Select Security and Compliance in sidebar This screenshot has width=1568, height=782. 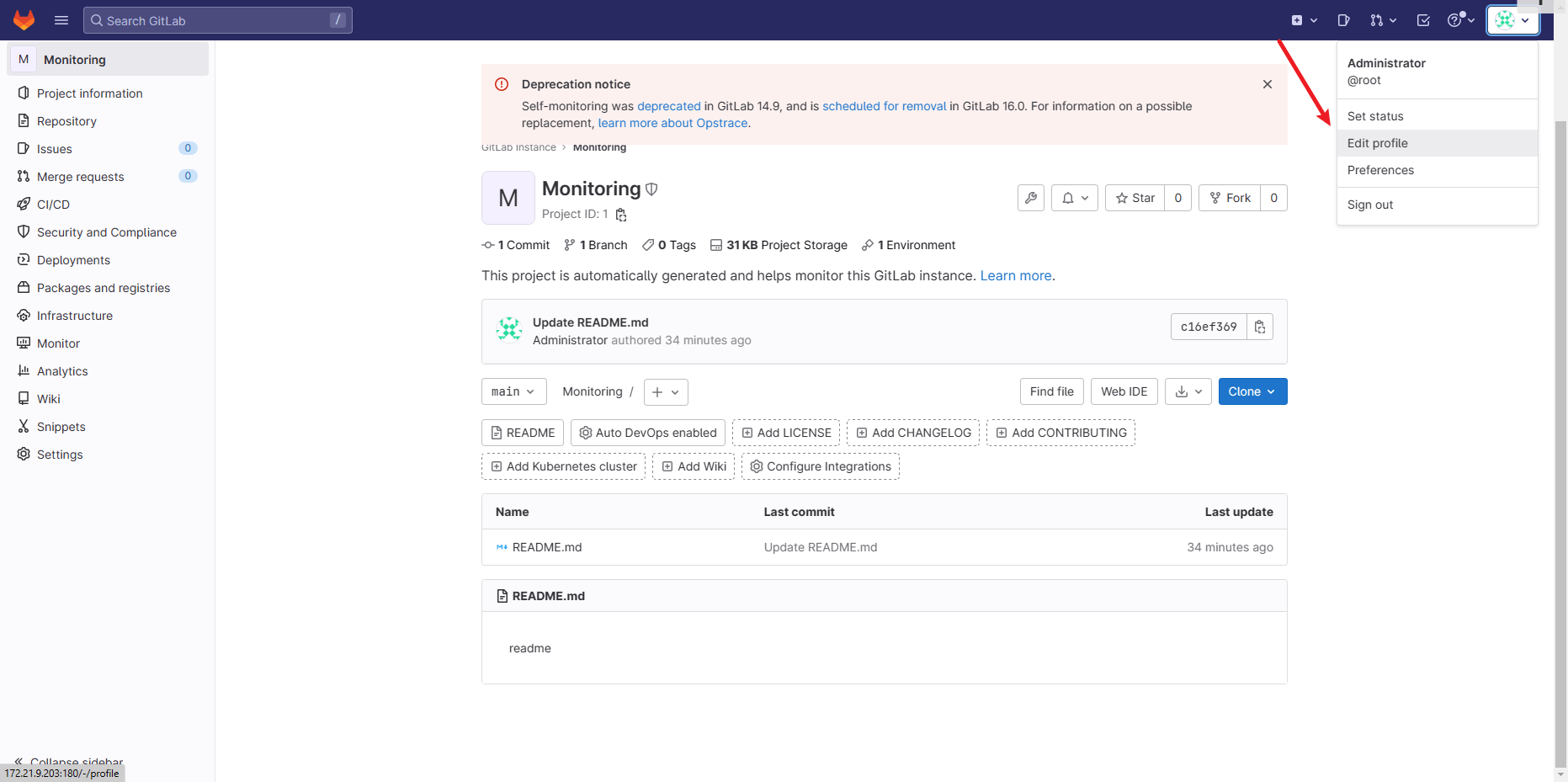[107, 231]
